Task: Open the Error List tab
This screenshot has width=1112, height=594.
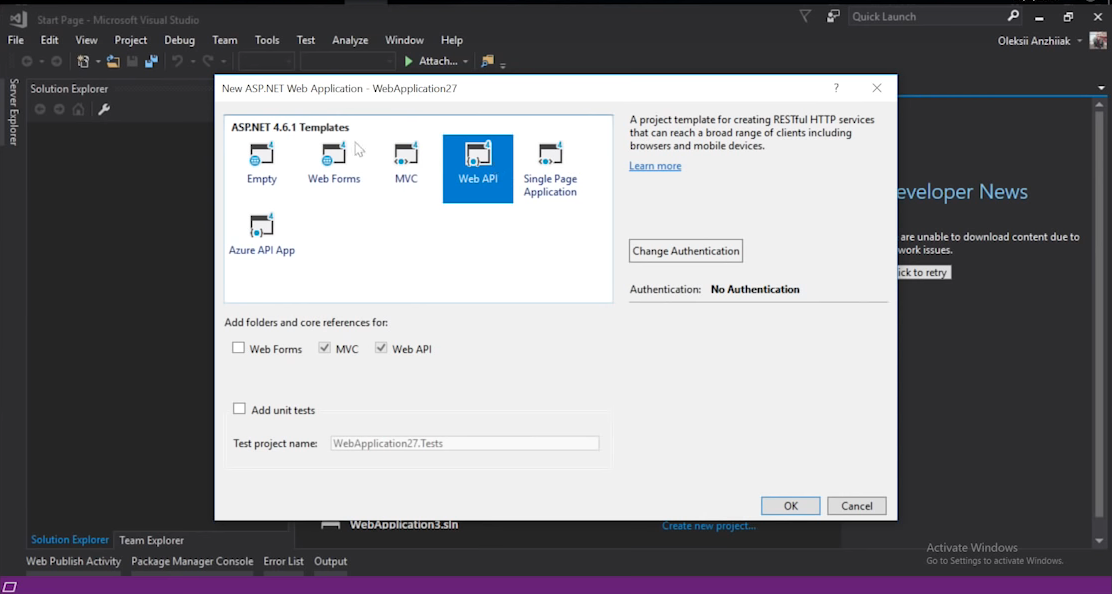Action: pyautogui.click(x=283, y=561)
